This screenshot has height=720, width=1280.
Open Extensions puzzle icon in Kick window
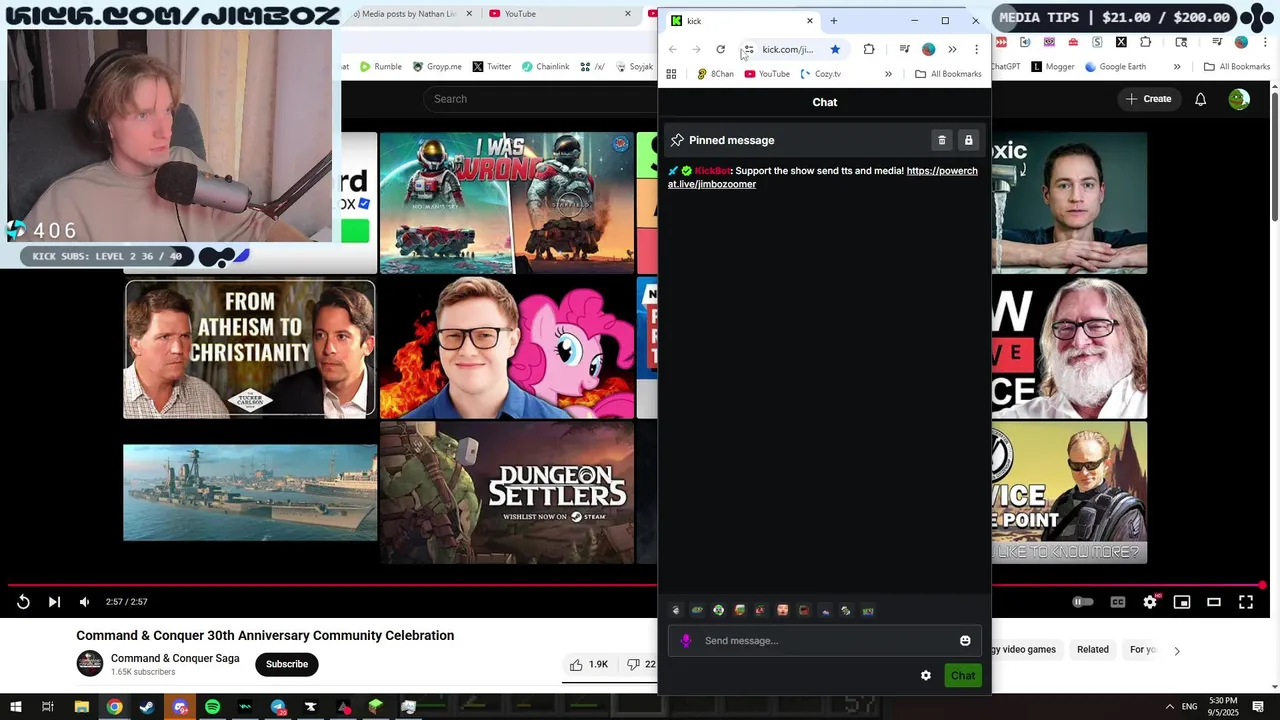point(868,49)
